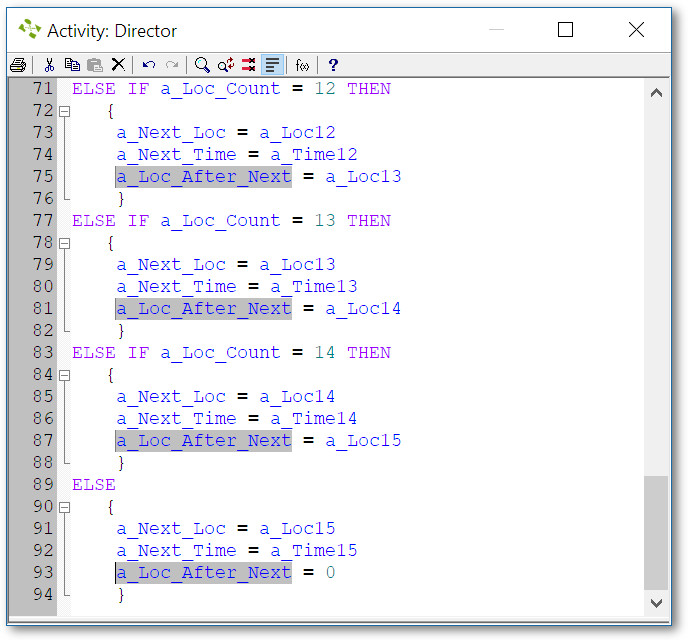Click a_Loc_Count on line 83
This screenshot has height=640, width=688.
(220, 353)
